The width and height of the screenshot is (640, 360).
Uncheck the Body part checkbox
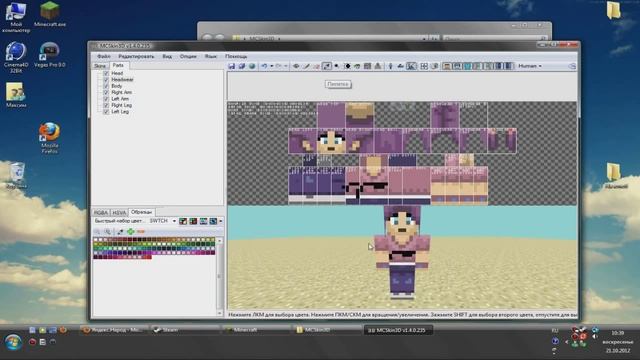click(106, 86)
